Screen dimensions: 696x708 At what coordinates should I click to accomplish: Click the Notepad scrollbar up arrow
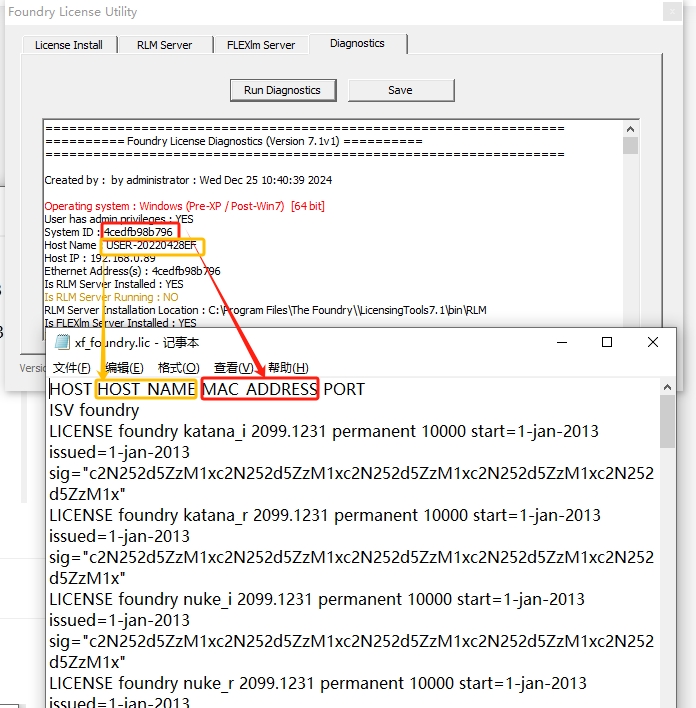(667, 387)
